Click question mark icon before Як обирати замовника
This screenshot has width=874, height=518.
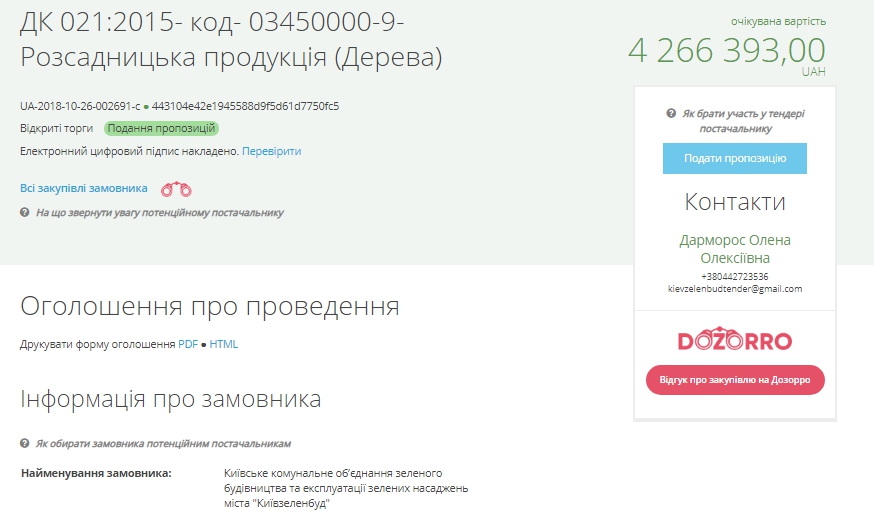click(24, 443)
